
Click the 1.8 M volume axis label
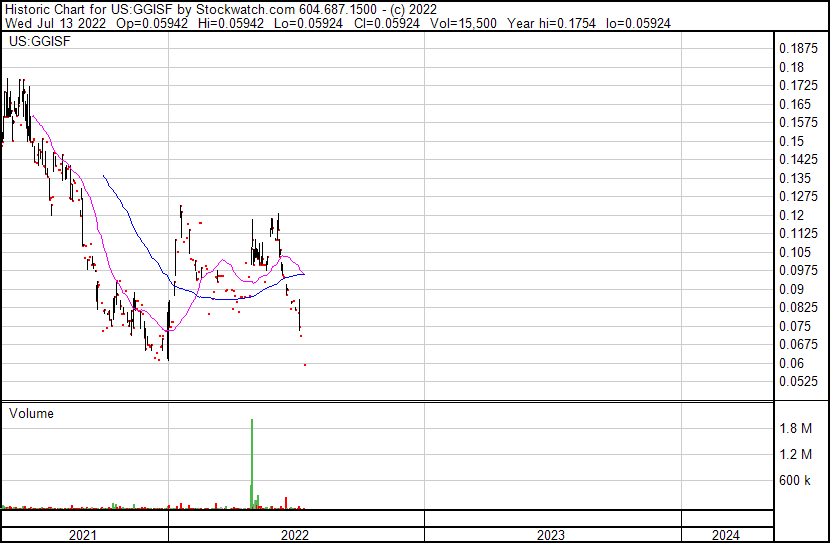pyautogui.click(x=796, y=429)
